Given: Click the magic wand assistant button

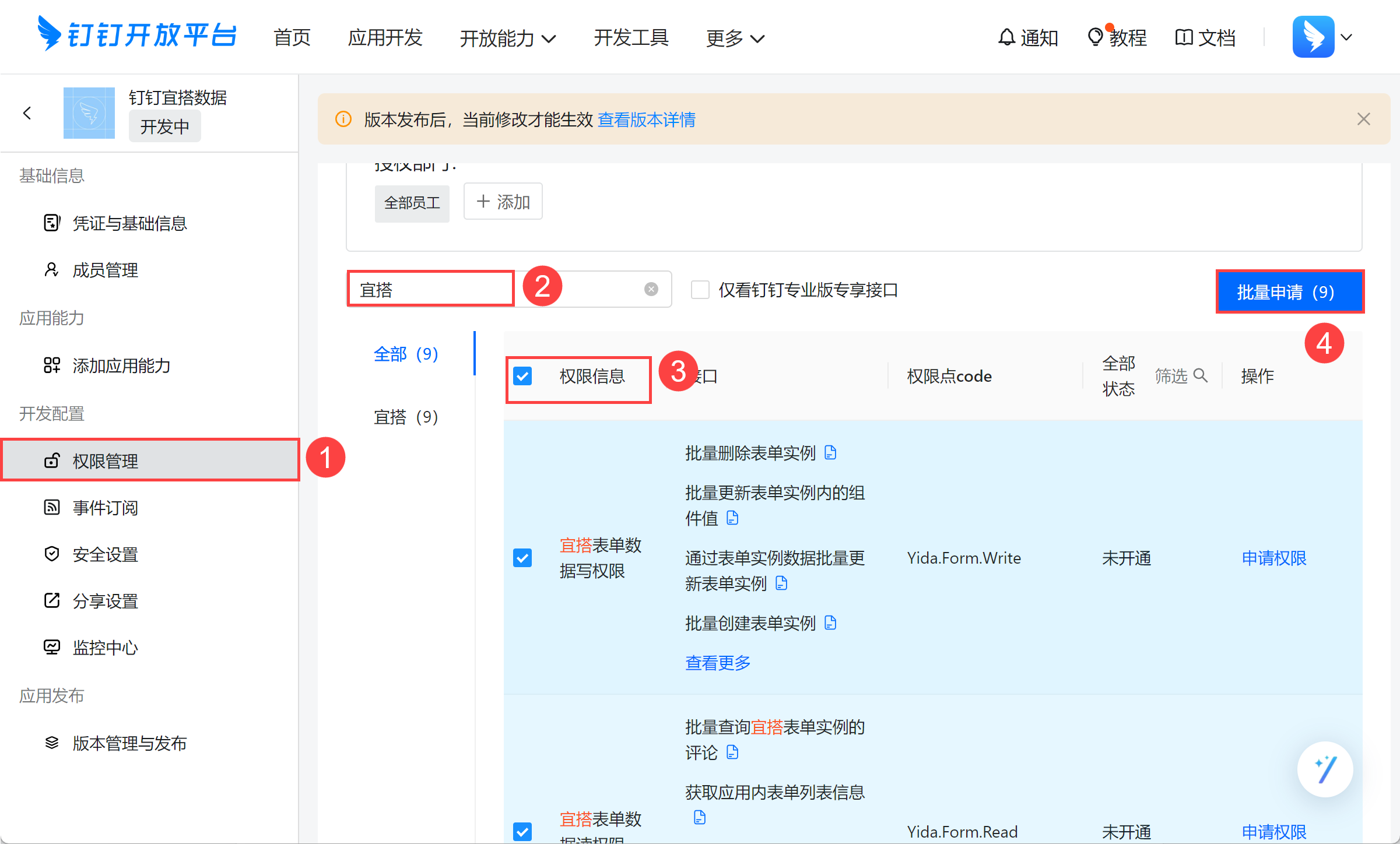Looking at the screenshot, I should 1325,769.
